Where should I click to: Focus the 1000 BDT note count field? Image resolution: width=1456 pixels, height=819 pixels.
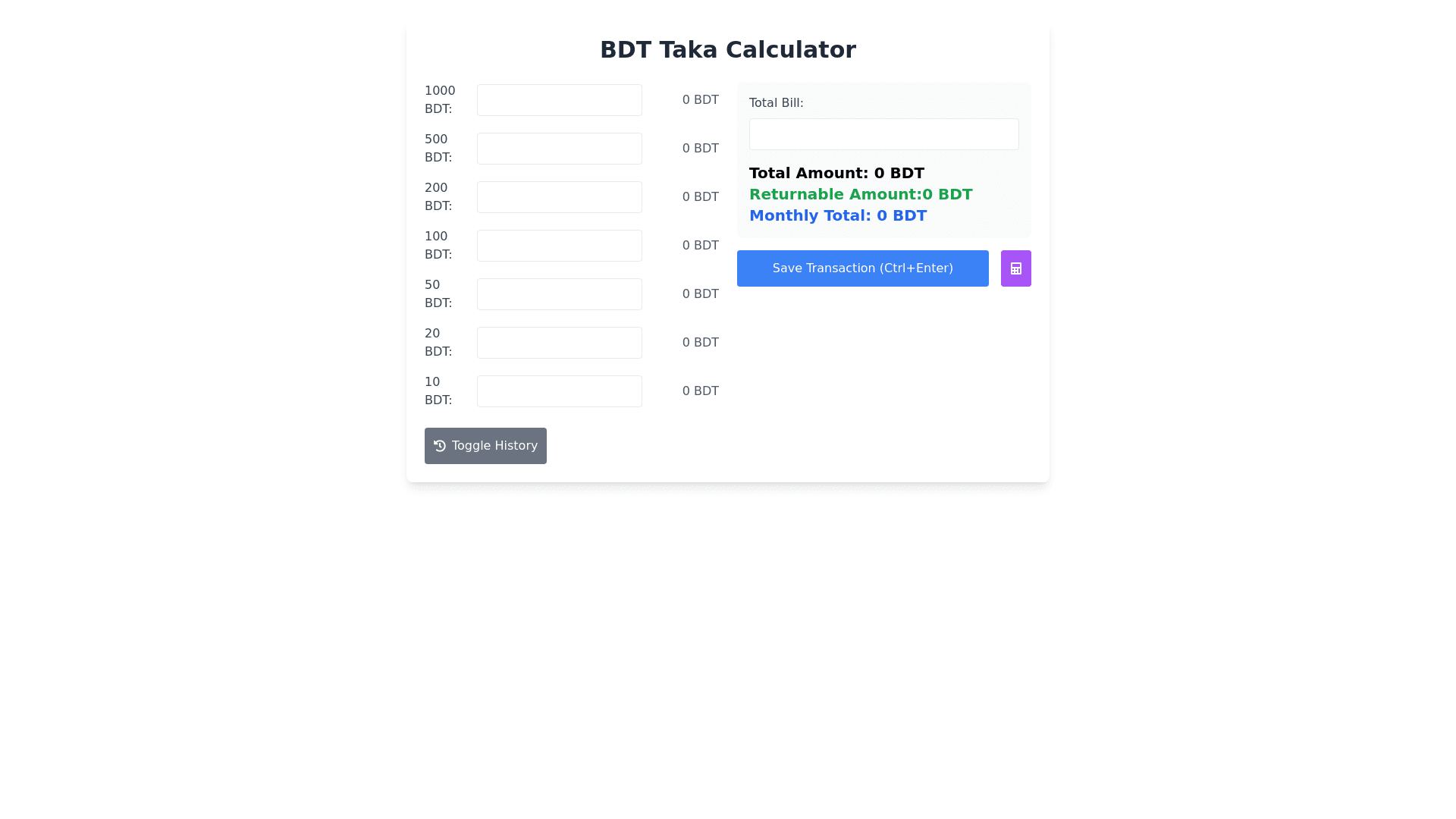point(559,100)
